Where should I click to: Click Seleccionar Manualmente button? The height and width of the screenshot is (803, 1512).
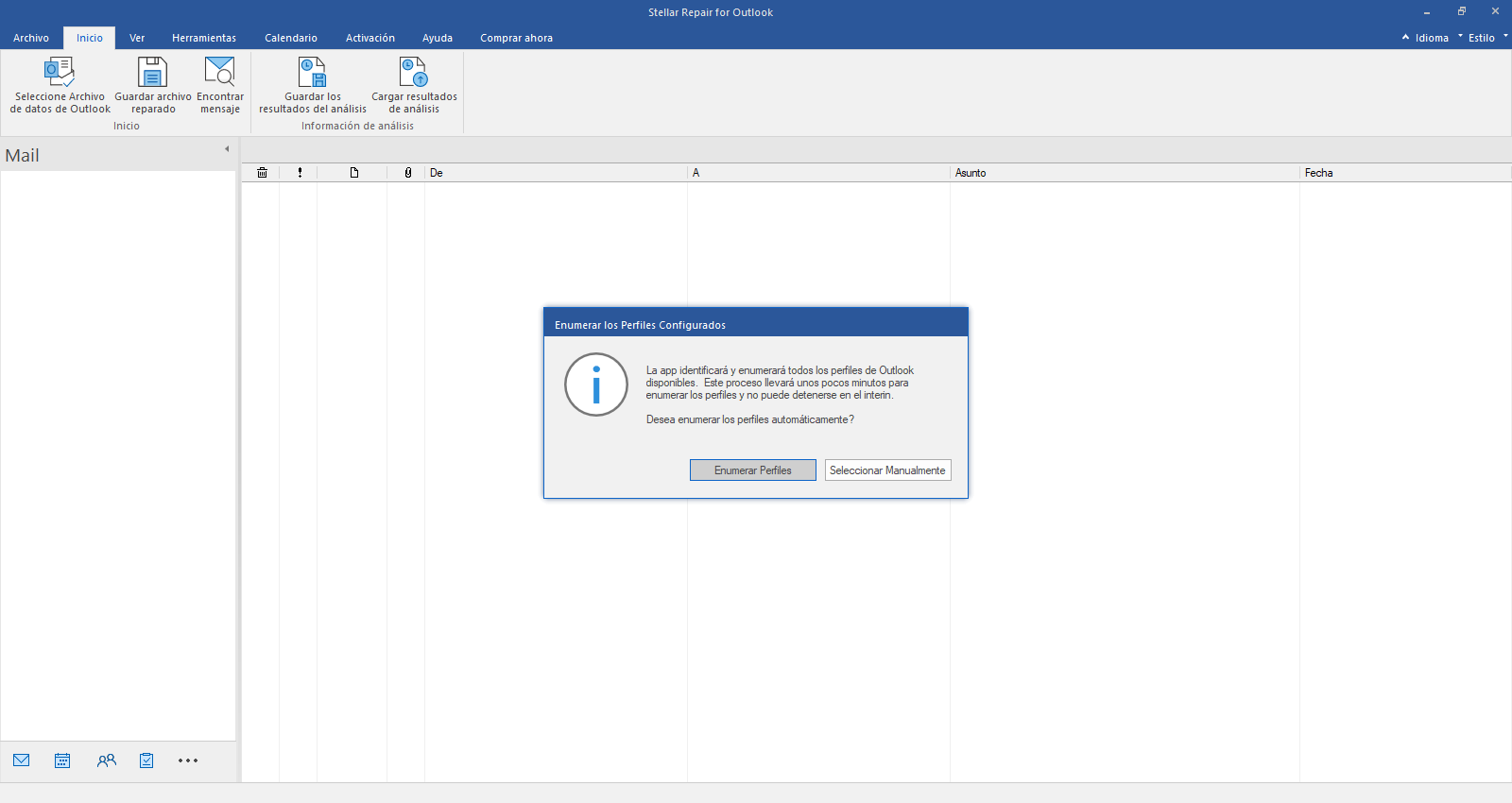point(887,470)
